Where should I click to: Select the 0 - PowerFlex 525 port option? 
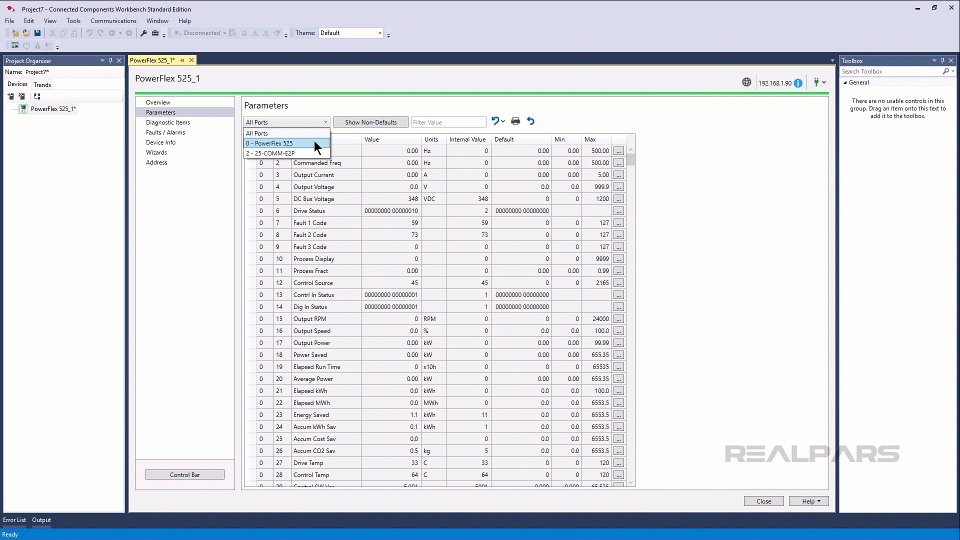pos(287,143)
